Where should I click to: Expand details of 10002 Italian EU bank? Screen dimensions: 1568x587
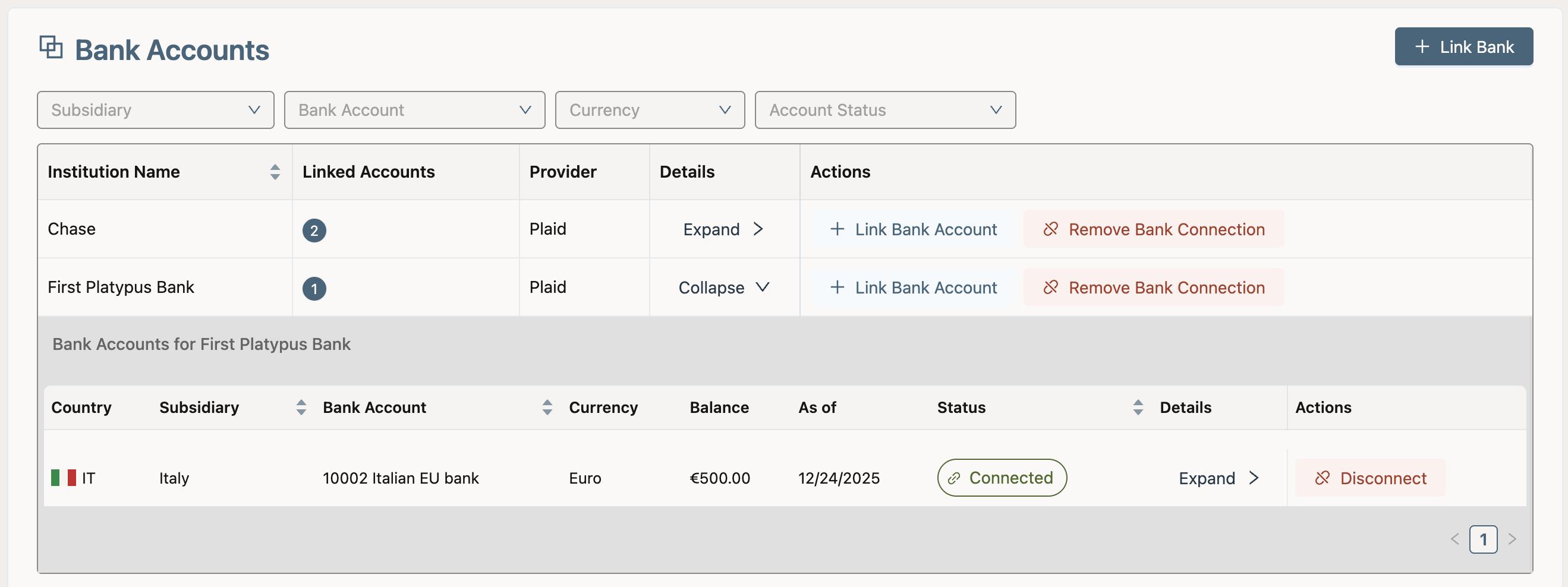pyautogui.click(x=1218, y=478)
